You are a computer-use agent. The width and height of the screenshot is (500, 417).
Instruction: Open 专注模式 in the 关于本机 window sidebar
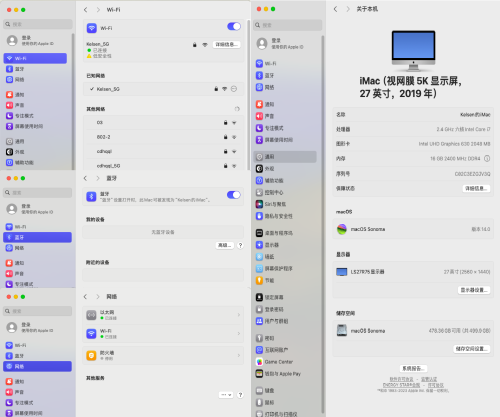[x=270, y=128]
